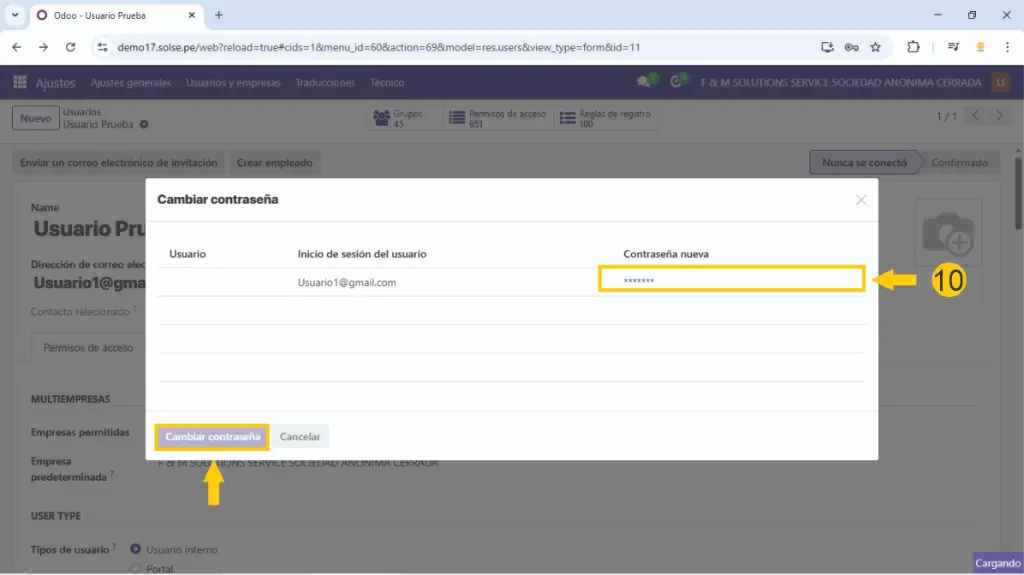1024x575 pixels.
Task: Close the Cambiar contraseña dialog
Action: [x=861, y=200]
